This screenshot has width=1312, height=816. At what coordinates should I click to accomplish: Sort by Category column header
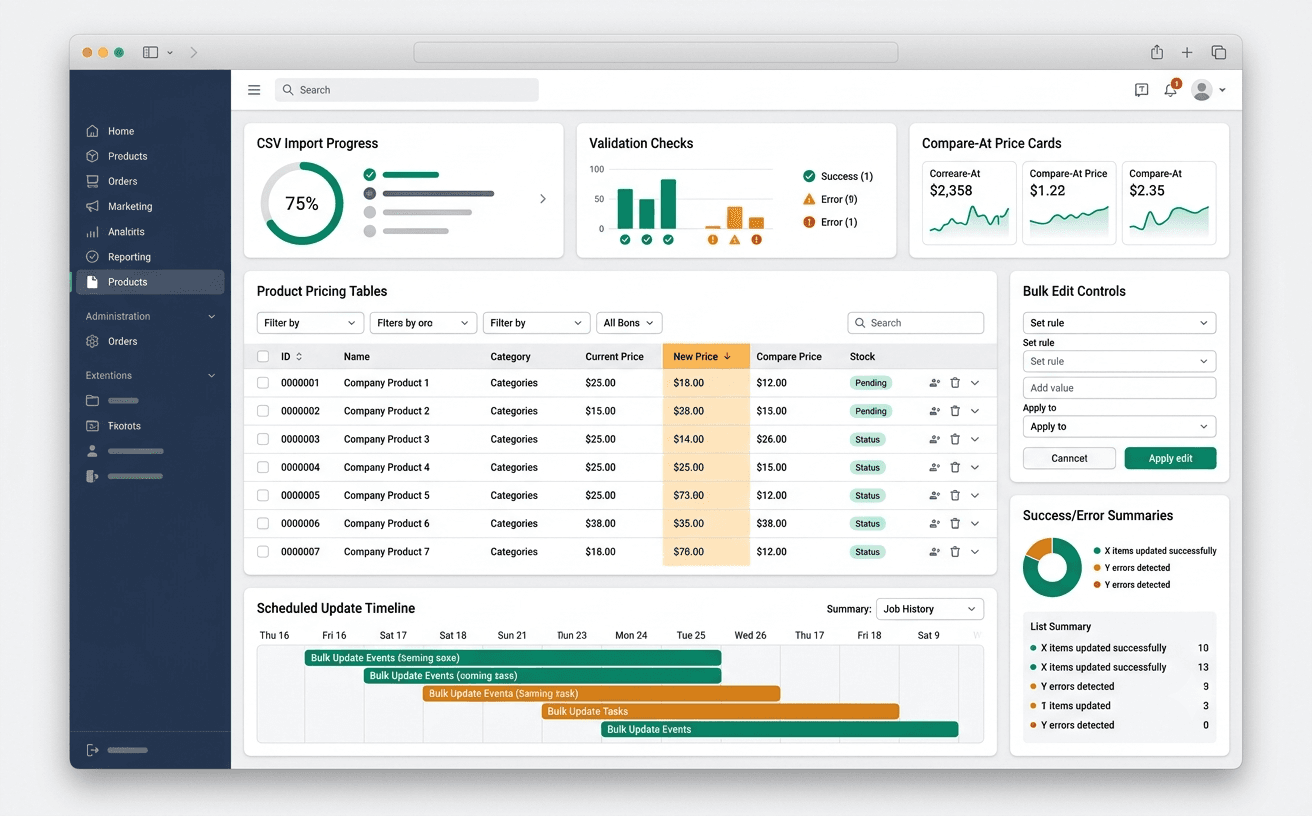click(x=510, y=356)
